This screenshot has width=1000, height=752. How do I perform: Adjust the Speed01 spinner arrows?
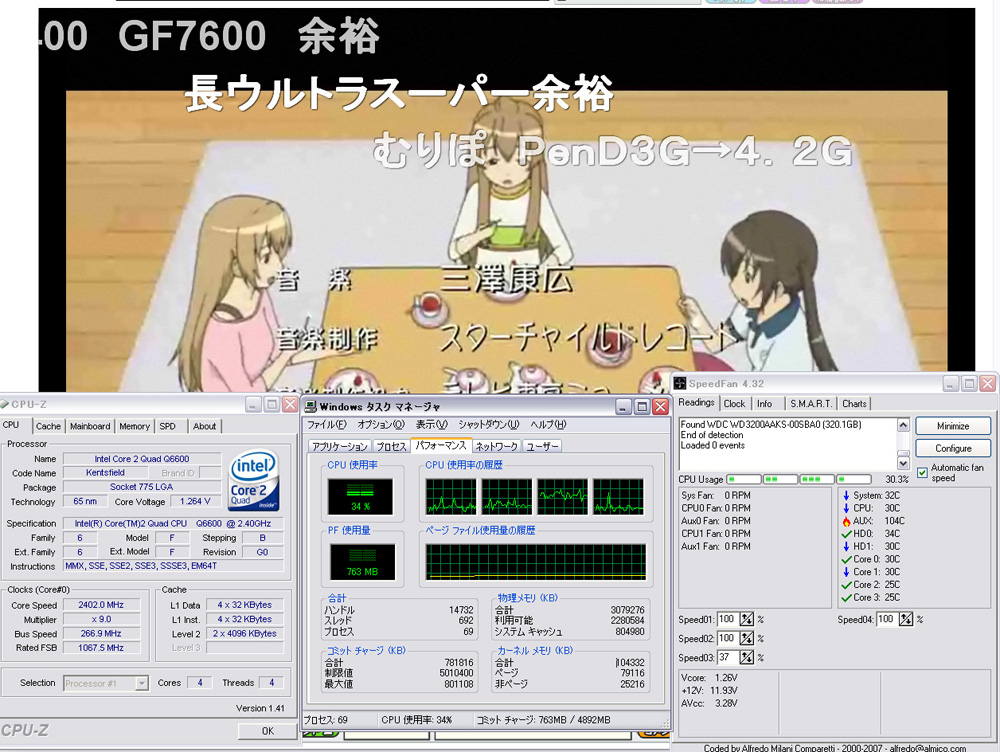coord(747,619)
